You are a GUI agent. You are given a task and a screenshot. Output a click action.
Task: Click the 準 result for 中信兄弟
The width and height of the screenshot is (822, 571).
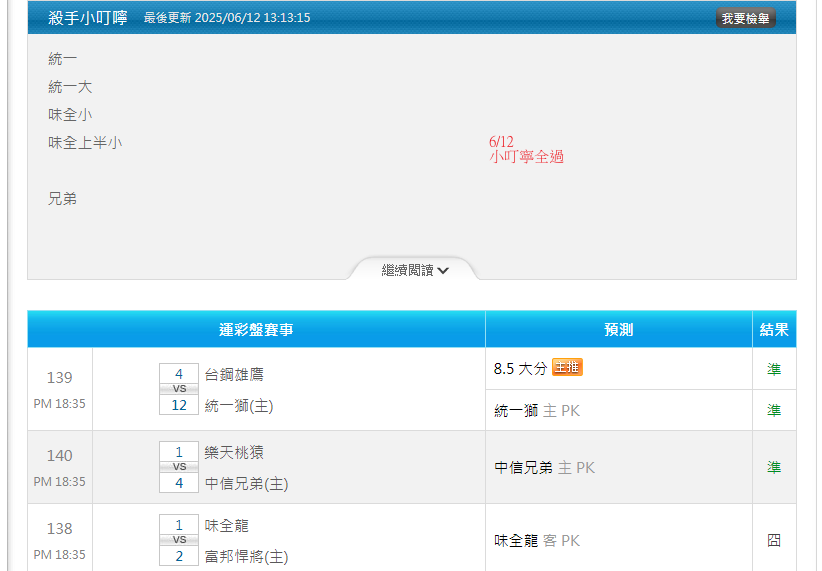coord(774,467)
